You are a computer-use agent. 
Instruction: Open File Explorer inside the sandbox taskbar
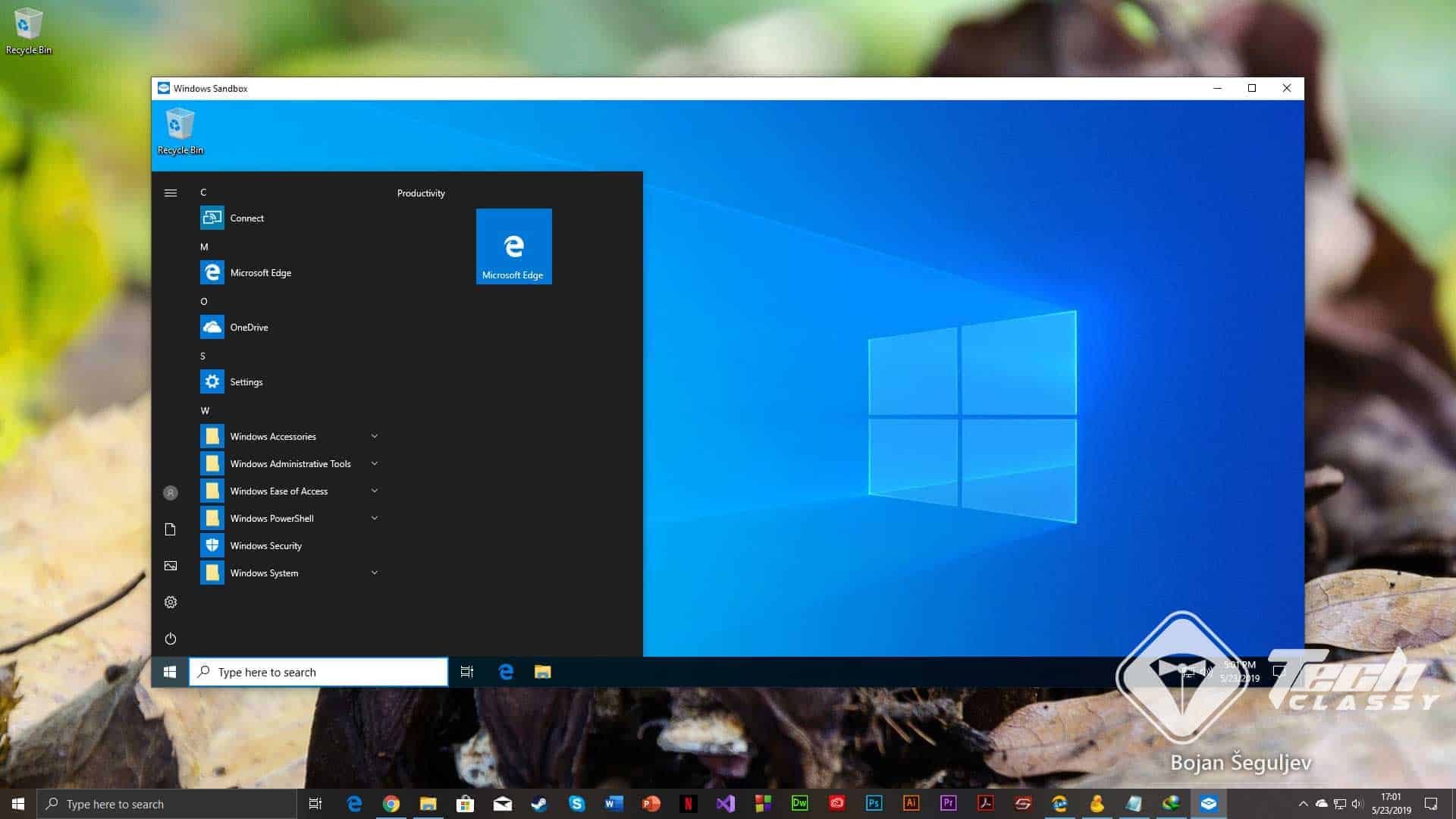(x=543, y=672)
